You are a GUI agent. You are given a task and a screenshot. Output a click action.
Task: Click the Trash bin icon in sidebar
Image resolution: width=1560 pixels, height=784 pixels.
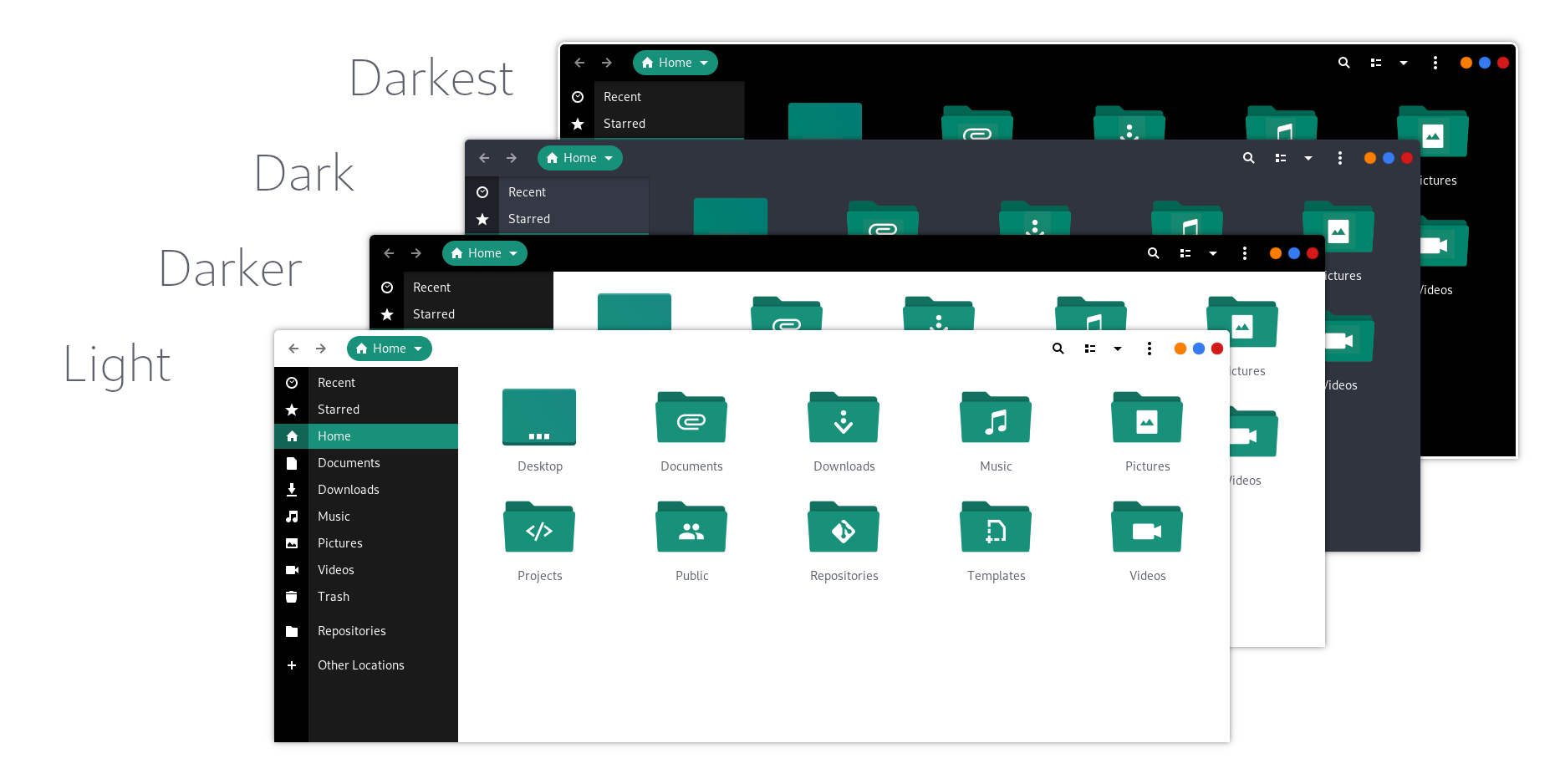(x=292, y=597)
